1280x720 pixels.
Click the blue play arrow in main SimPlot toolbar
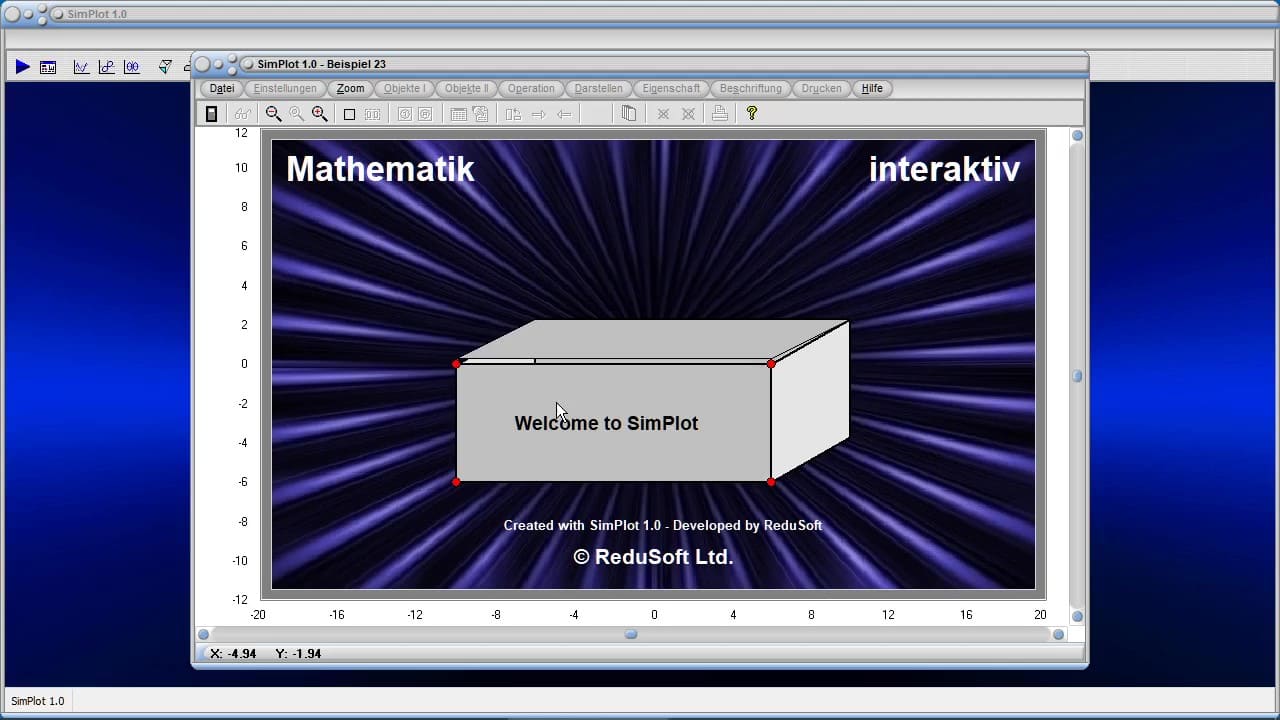point(22,67)
